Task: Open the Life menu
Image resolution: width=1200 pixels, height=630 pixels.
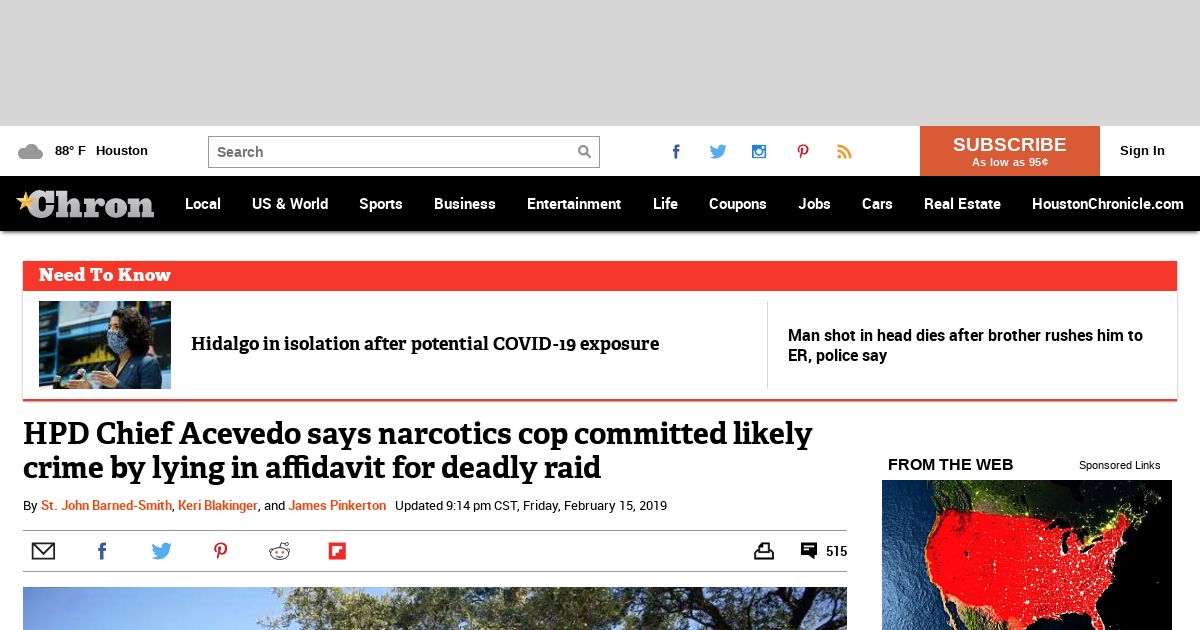Action: 665,204
